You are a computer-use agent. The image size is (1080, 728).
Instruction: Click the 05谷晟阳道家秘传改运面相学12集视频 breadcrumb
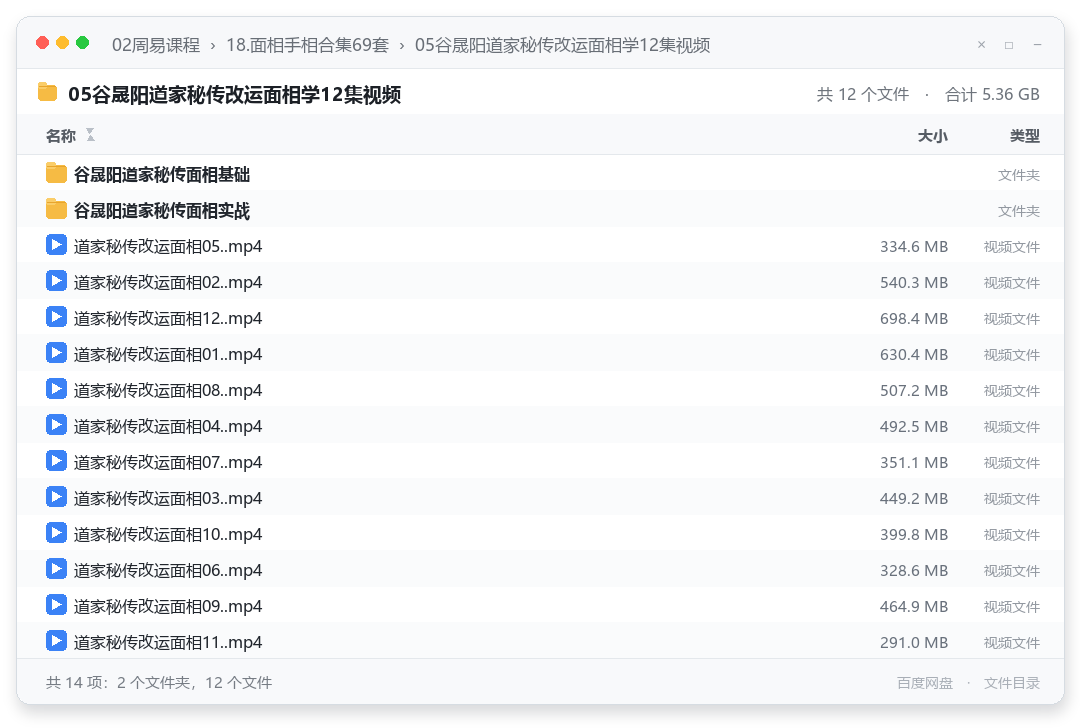(562, 45)
